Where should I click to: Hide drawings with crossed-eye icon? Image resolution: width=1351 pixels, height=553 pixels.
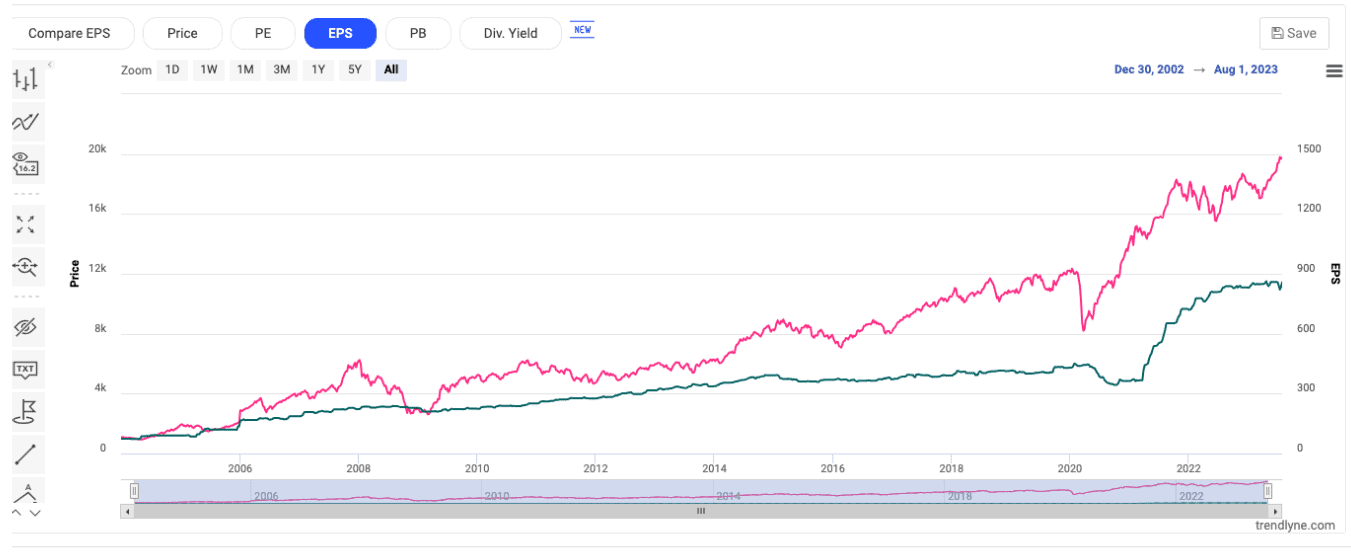(26, 326)
